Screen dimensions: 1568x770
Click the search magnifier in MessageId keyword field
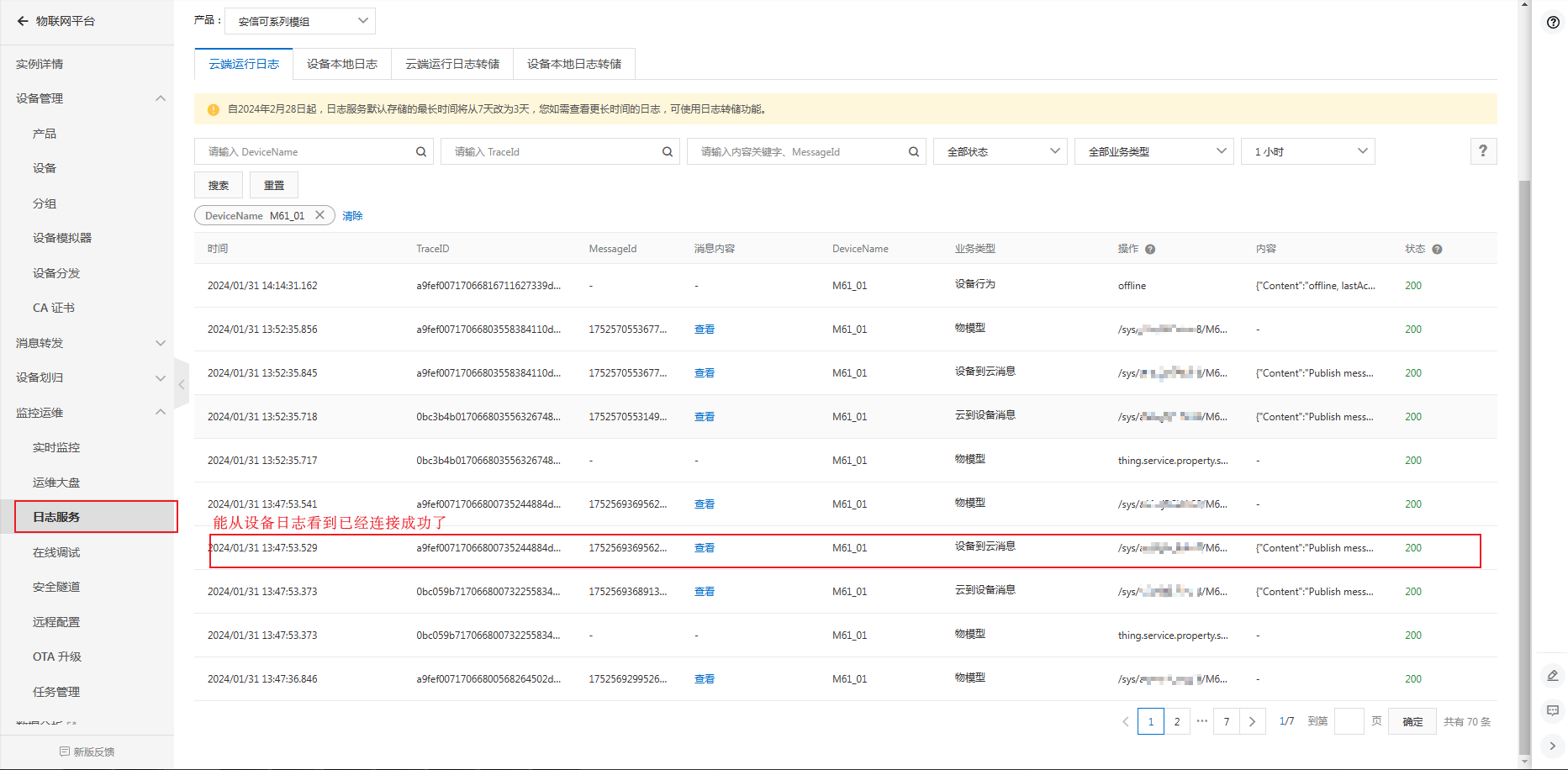point(914,151)
